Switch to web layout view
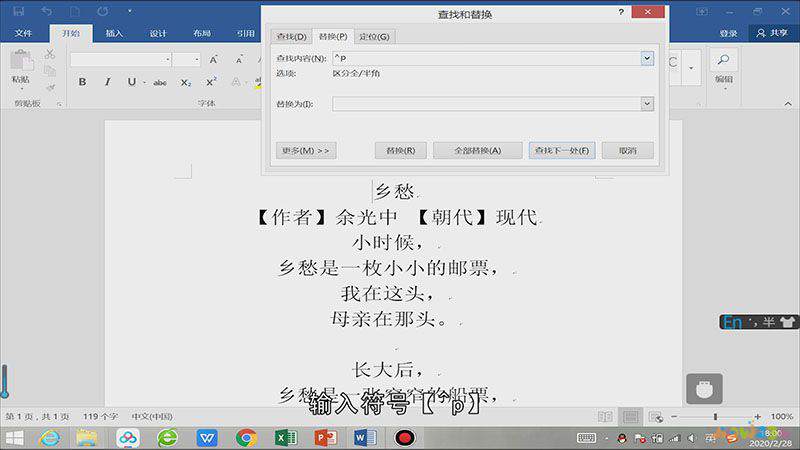The height and width of the screenshot is (450, 800). point(656,417)
